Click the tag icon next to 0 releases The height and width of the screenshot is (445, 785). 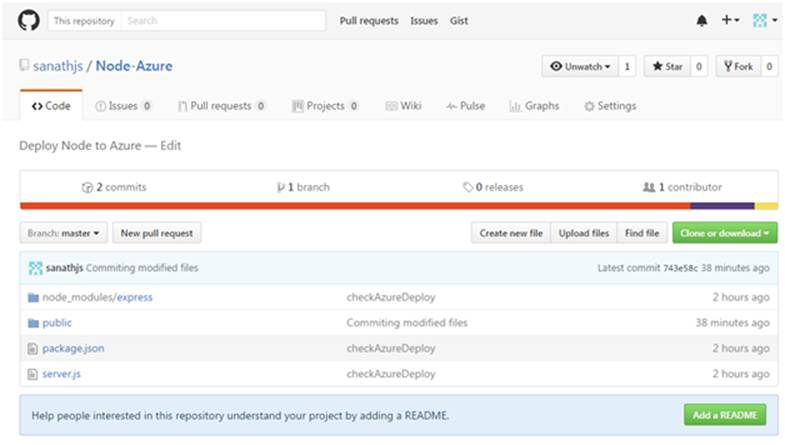(x=468, y=187)
